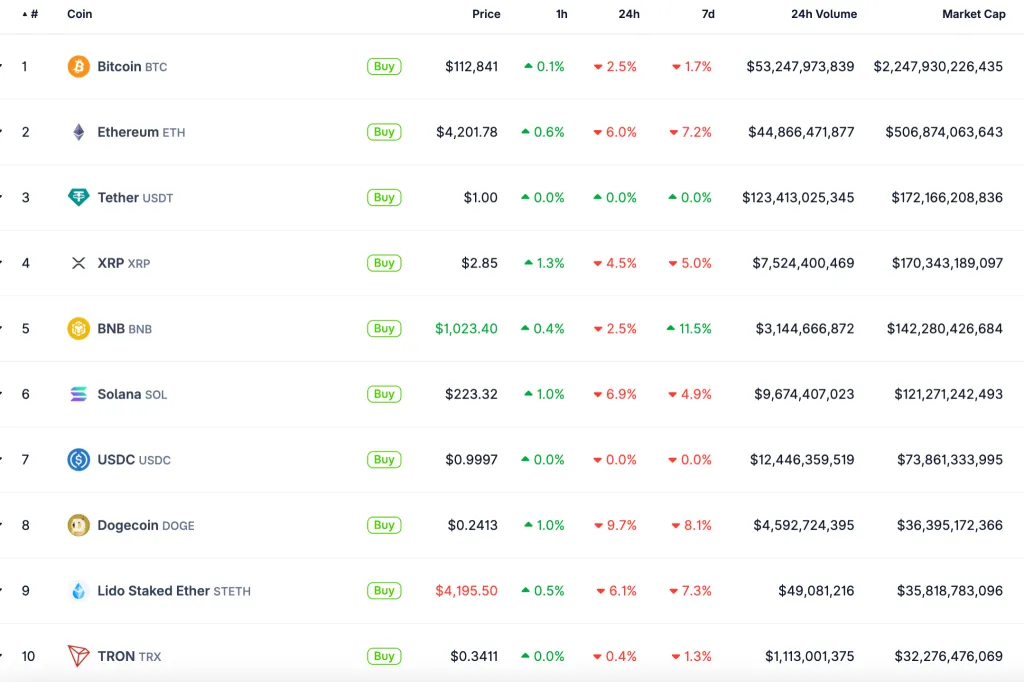The width and height of the screenshot is (1024, 682).
Task: Sort by the Market Cap column header
Action: pyautogui.click(x=973, y=14)
